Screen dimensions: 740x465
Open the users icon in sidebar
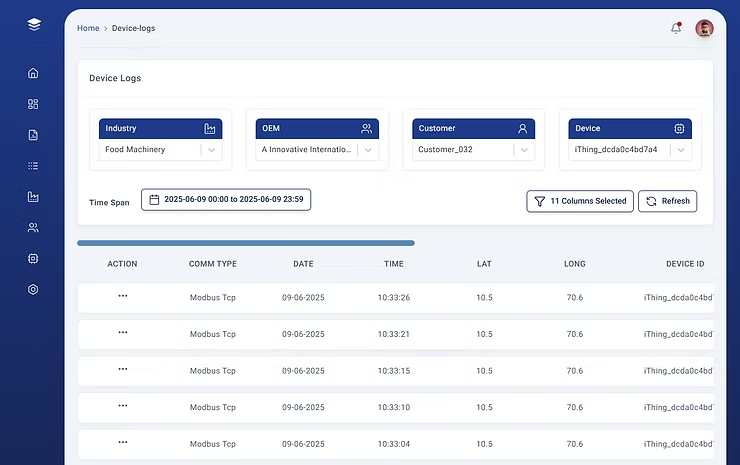(x=33, y=228)
